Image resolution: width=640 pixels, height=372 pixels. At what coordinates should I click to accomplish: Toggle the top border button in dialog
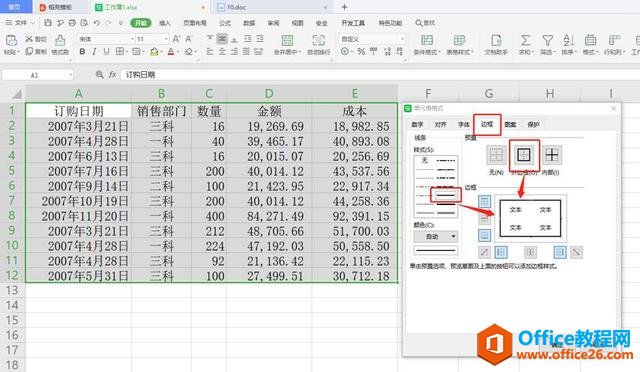click(484, 201)
